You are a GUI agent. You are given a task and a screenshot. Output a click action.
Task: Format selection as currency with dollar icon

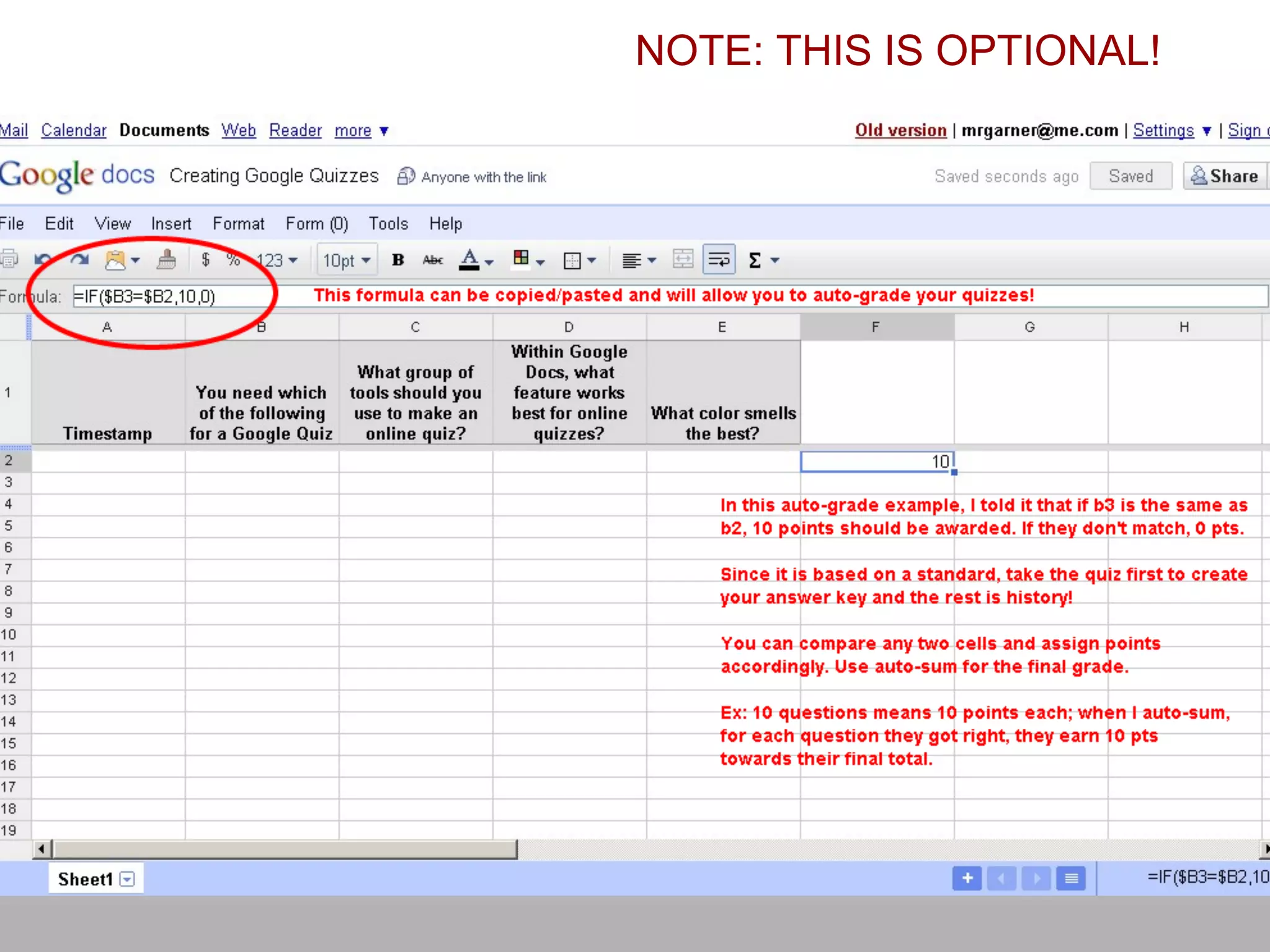pos(205,260)
